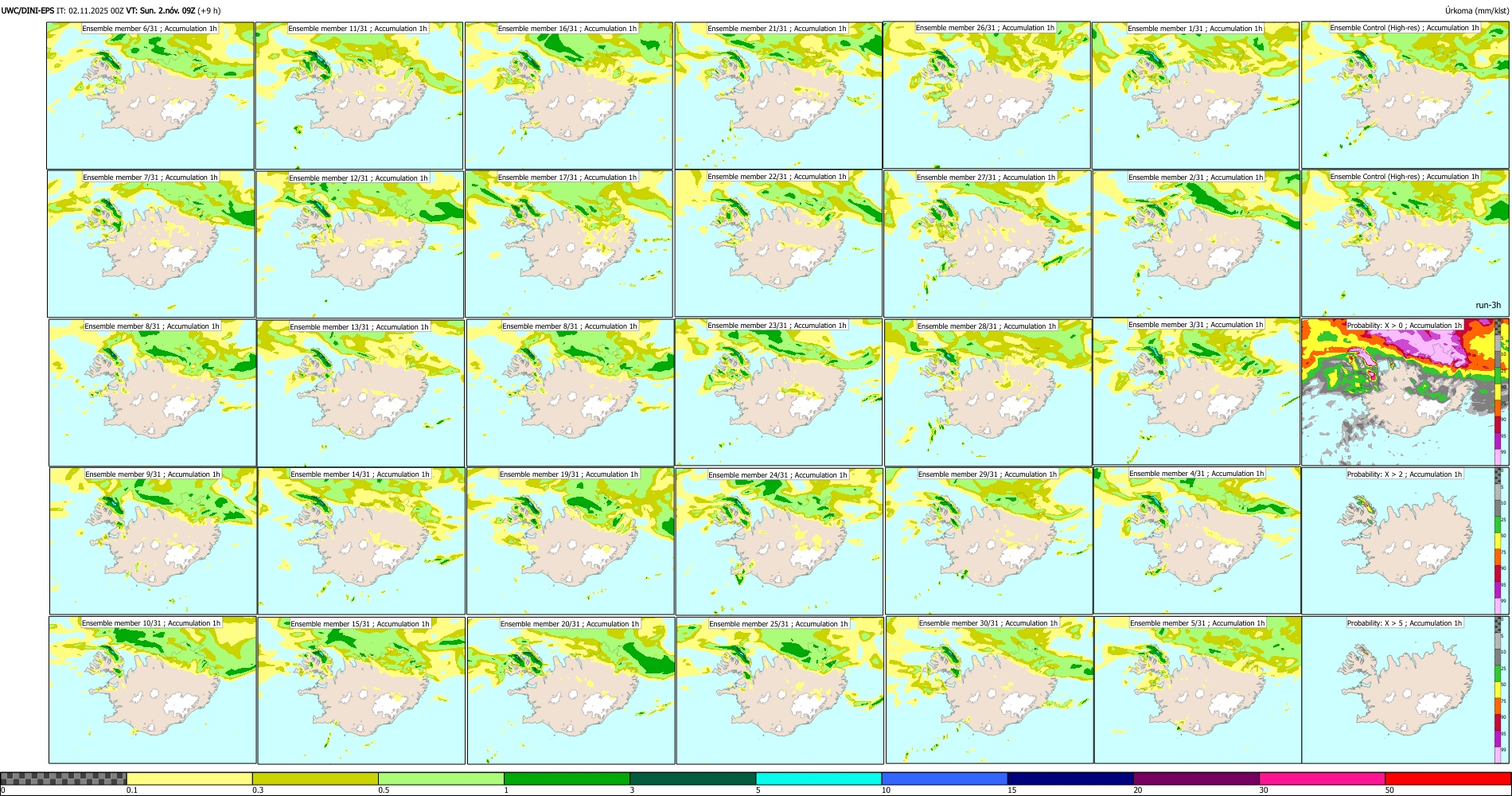Click the Ensemble member 22/31 map panel
The width and height of the screenshot is (1512, 796).
point(778,244)
